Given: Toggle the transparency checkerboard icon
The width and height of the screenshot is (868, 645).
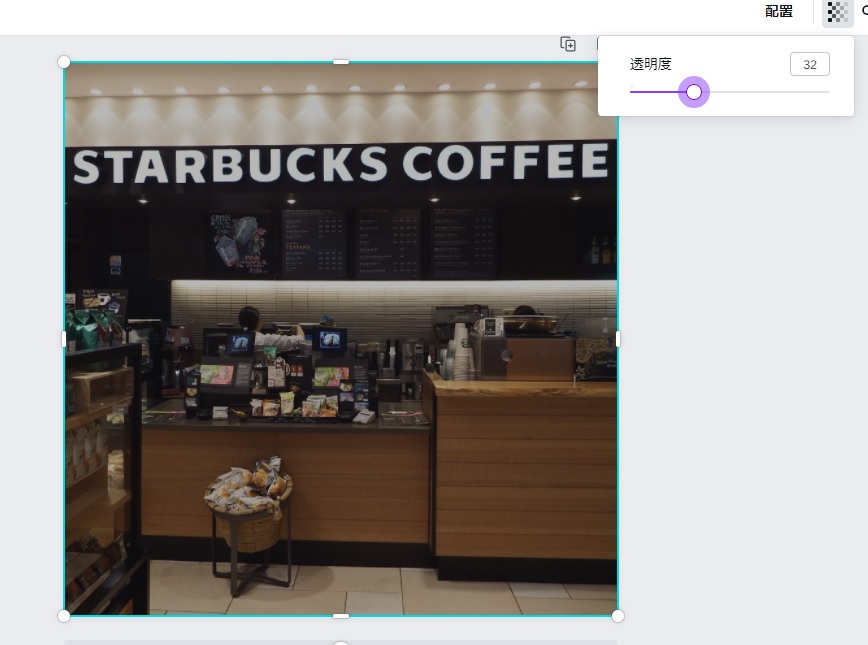Looking at the screenshot, I should click(837, 12).
